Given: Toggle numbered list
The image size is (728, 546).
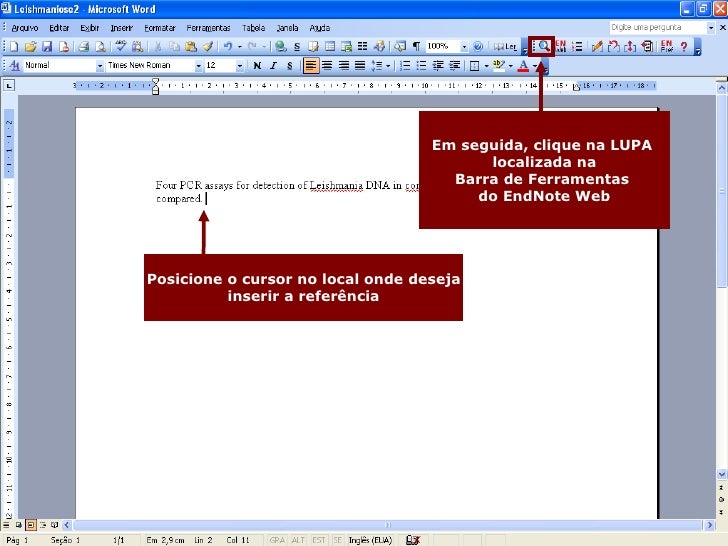Looking at the screenshot, I should tap(405, 65).
